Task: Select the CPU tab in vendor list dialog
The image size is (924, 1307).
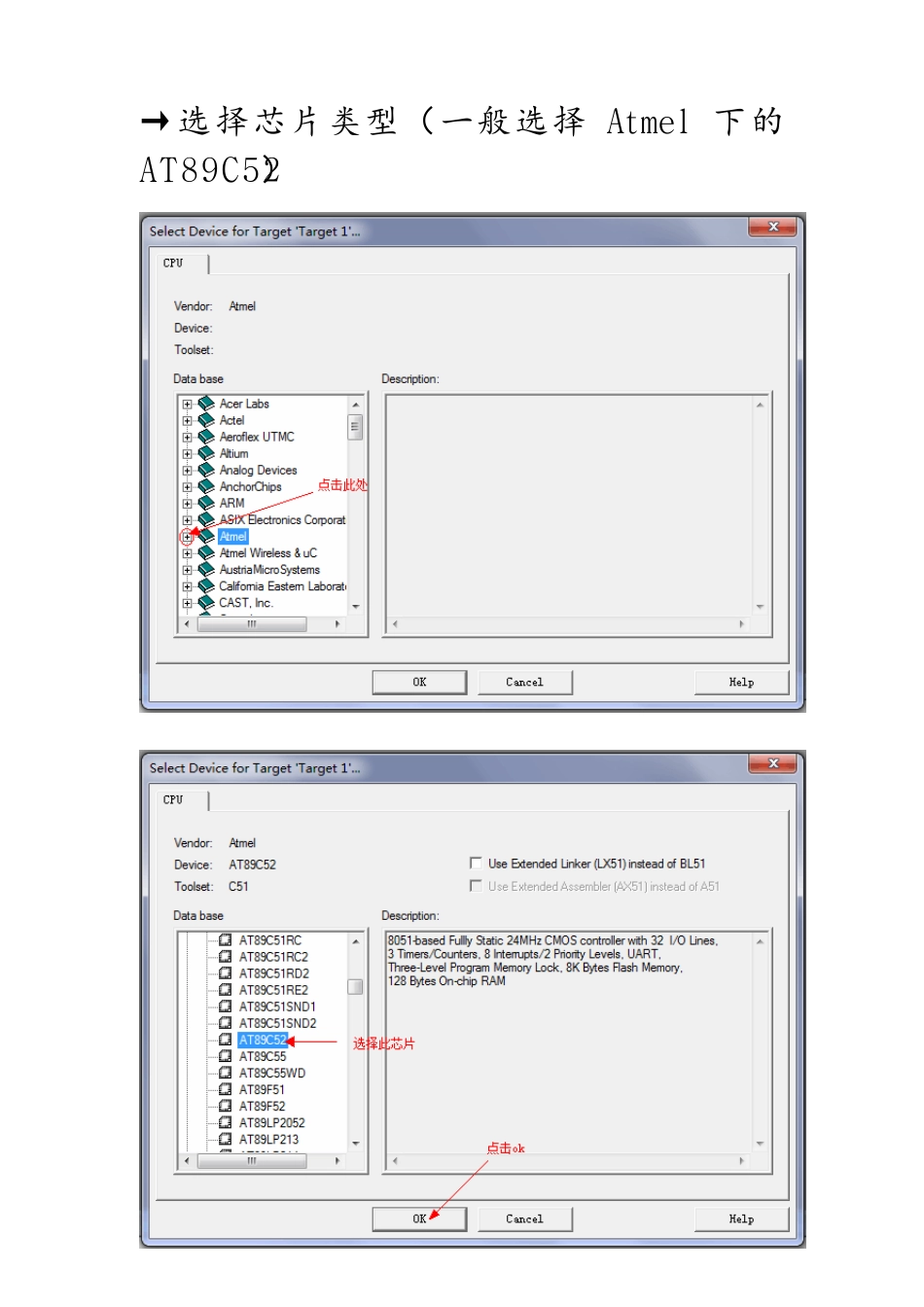Action: click(x=181, y=264)
